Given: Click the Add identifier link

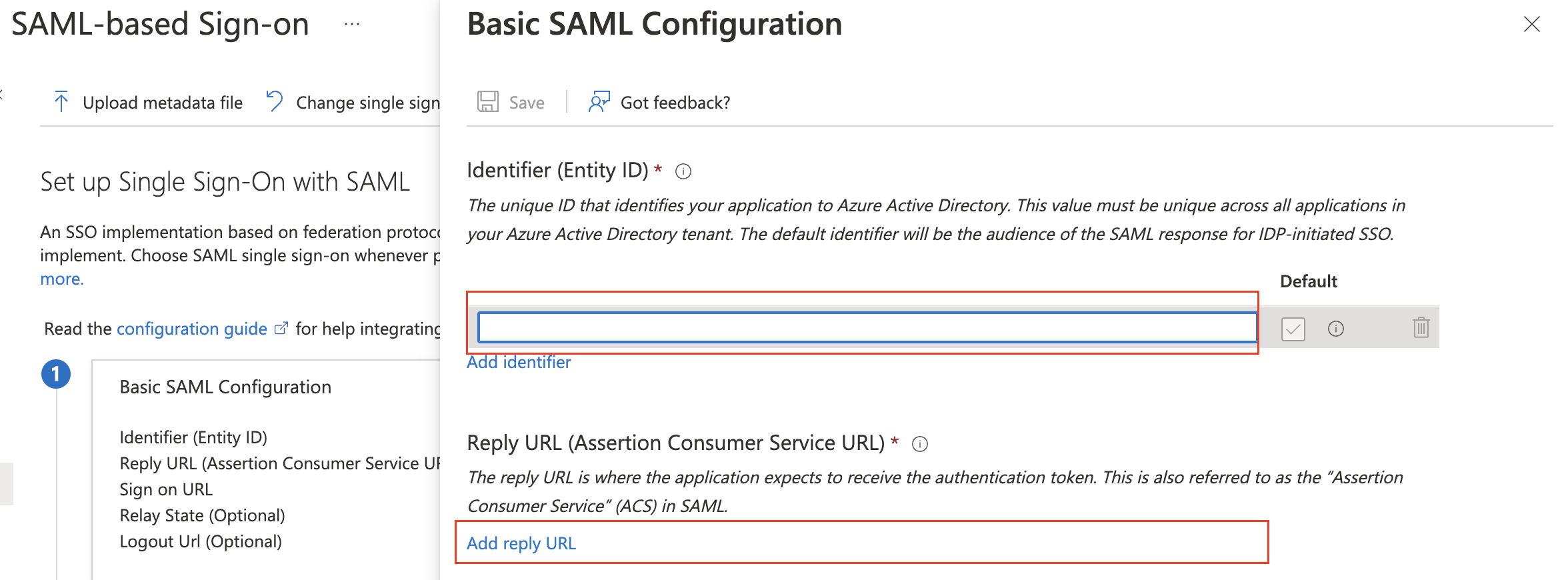Looking at the screenshot, I should point(519,363).
